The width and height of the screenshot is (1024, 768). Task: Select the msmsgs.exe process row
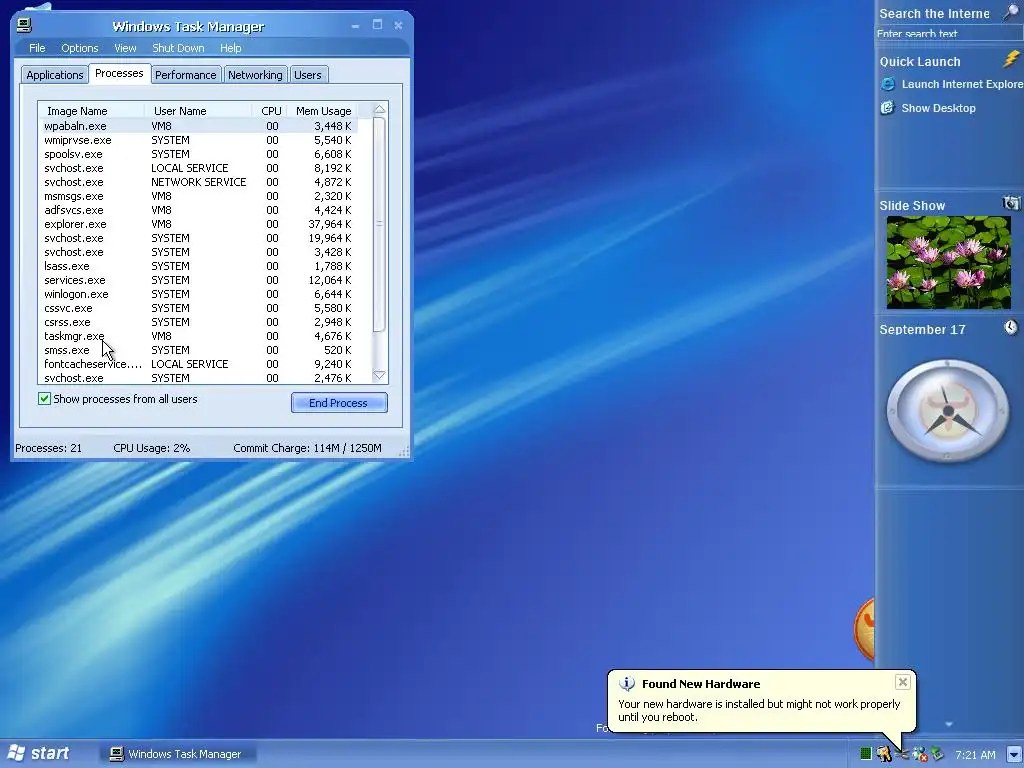pos(200,196)
